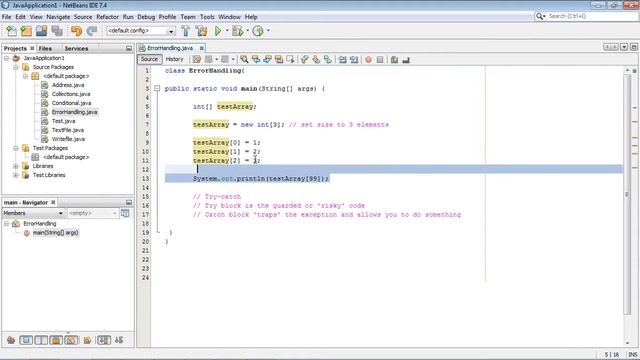Click the Profile Project toolbar icon
This screenshot has height=360, width=640.
(x=258, y=31)
